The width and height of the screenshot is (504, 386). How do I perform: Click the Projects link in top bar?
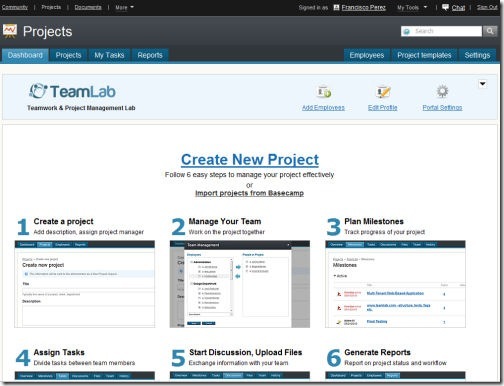(51, 7)
